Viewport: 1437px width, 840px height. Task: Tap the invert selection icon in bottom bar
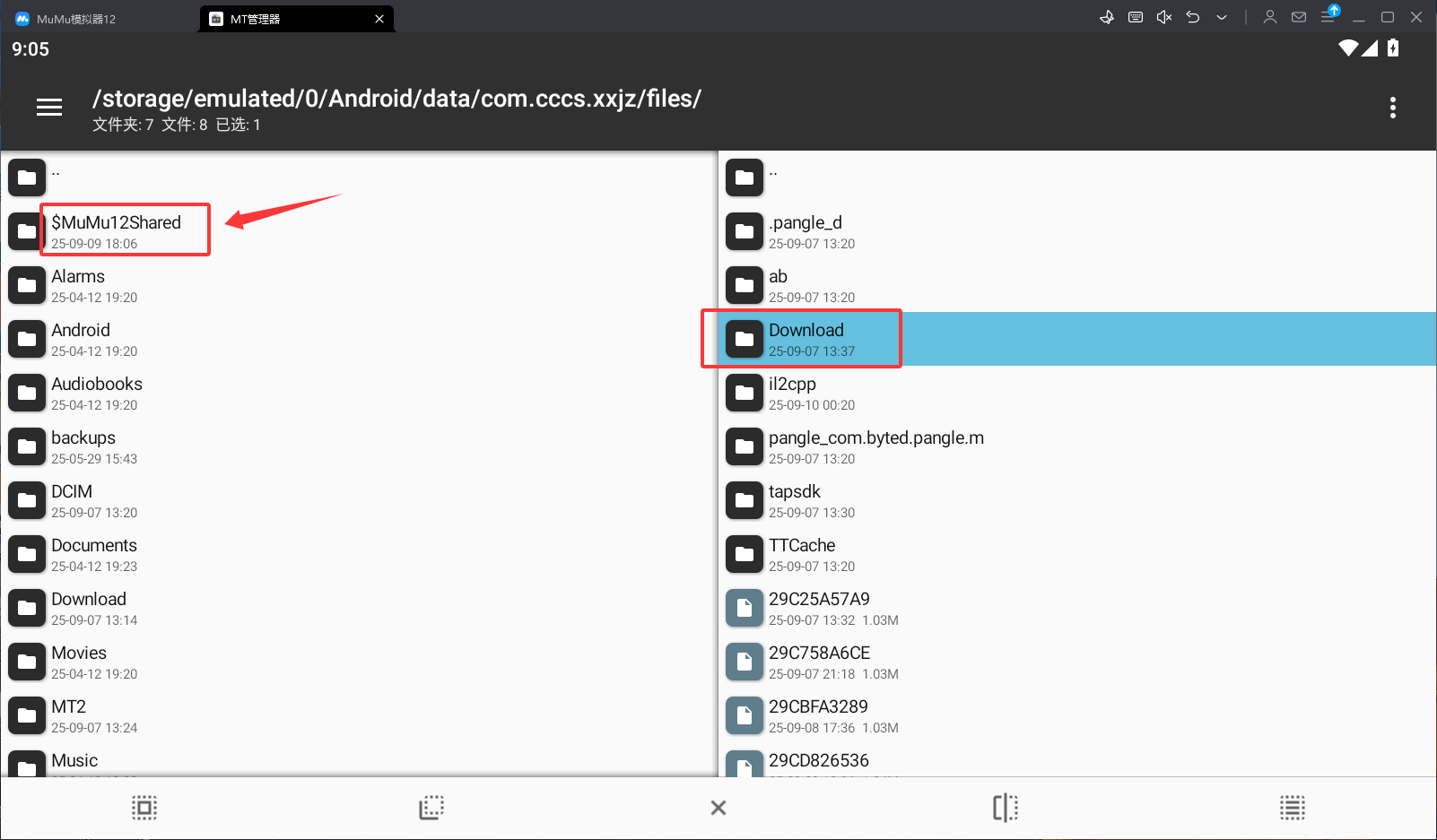(x=431, y=808)
